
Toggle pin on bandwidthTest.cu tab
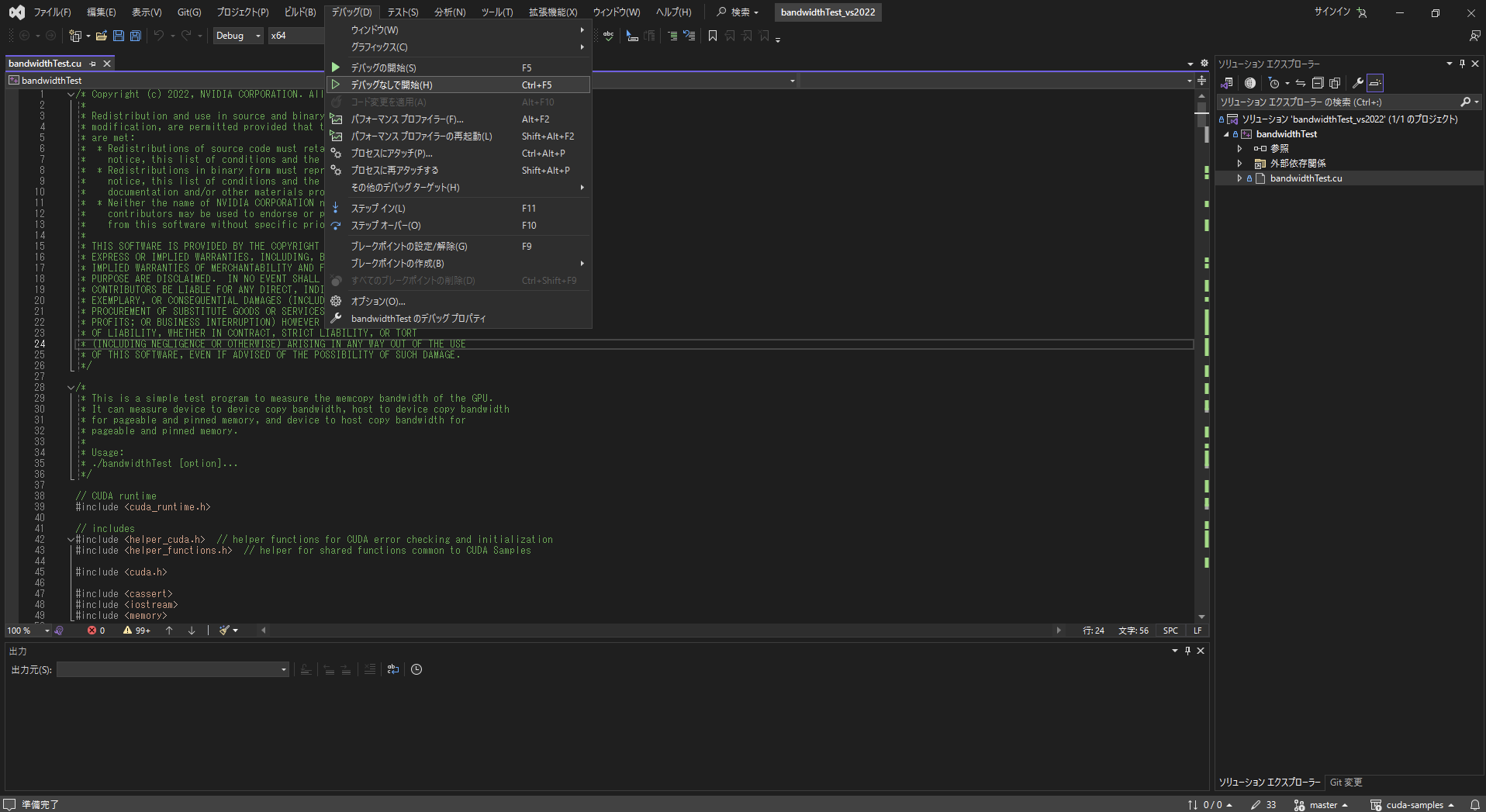(x=93, y=64)
